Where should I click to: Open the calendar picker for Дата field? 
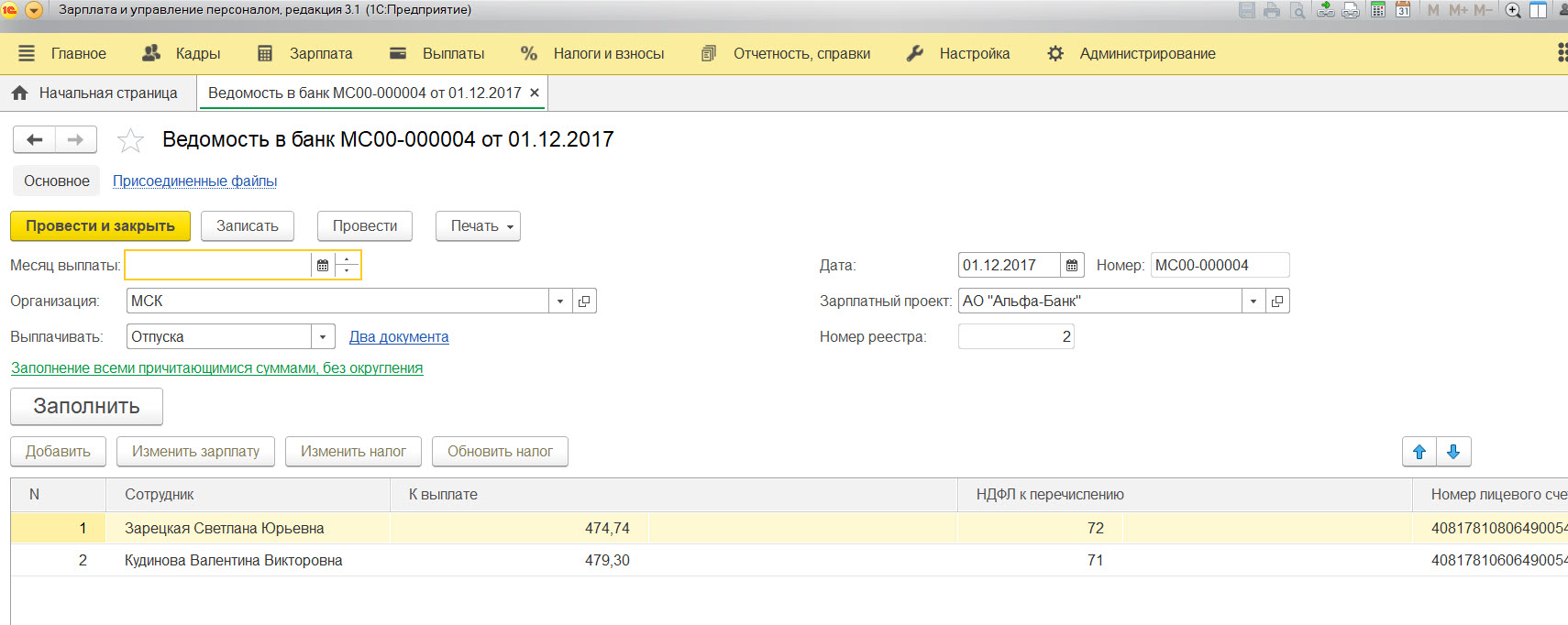(x=1072, y=266)
